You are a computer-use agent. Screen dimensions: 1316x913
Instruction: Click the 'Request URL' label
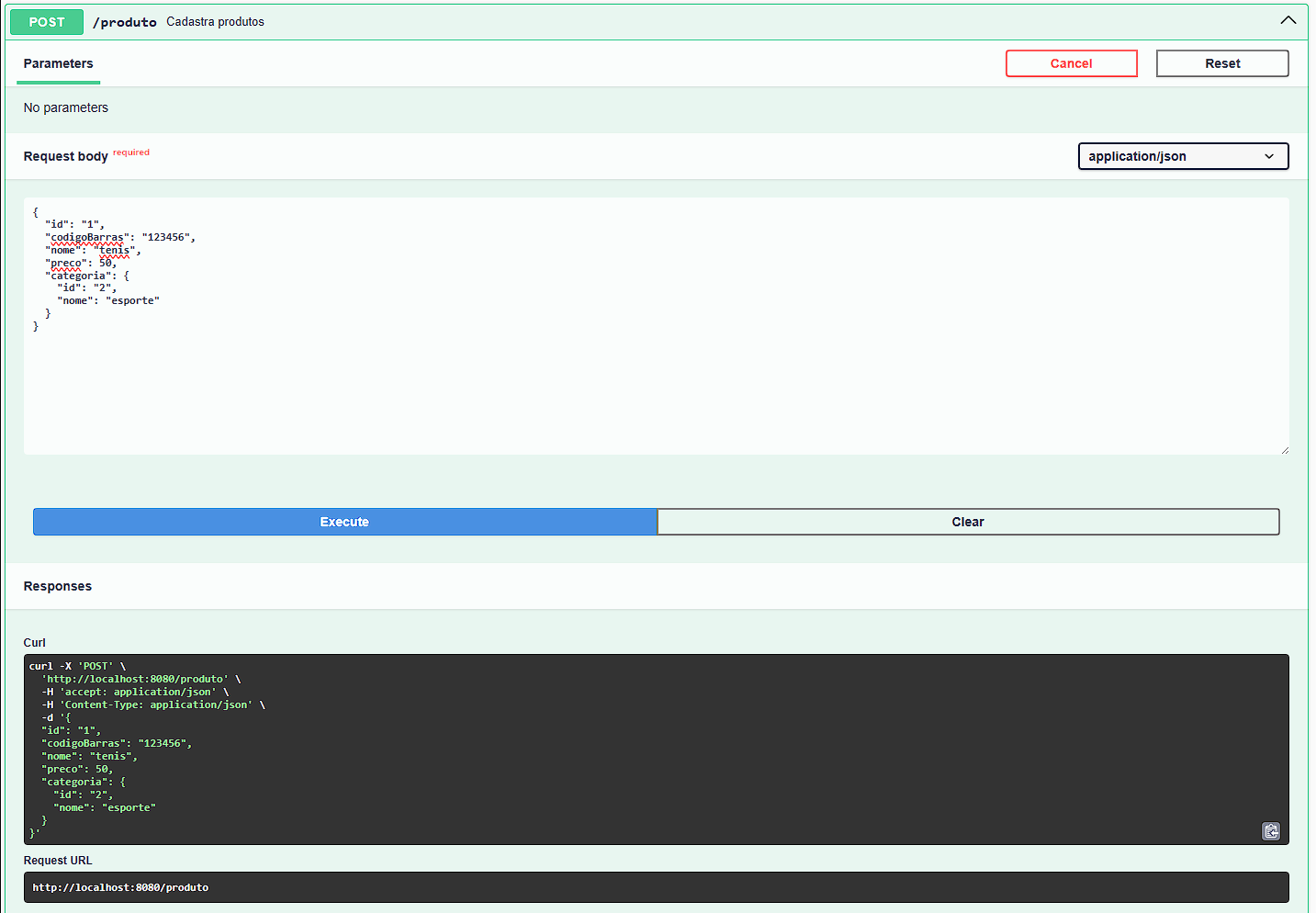tap(58, 861)
